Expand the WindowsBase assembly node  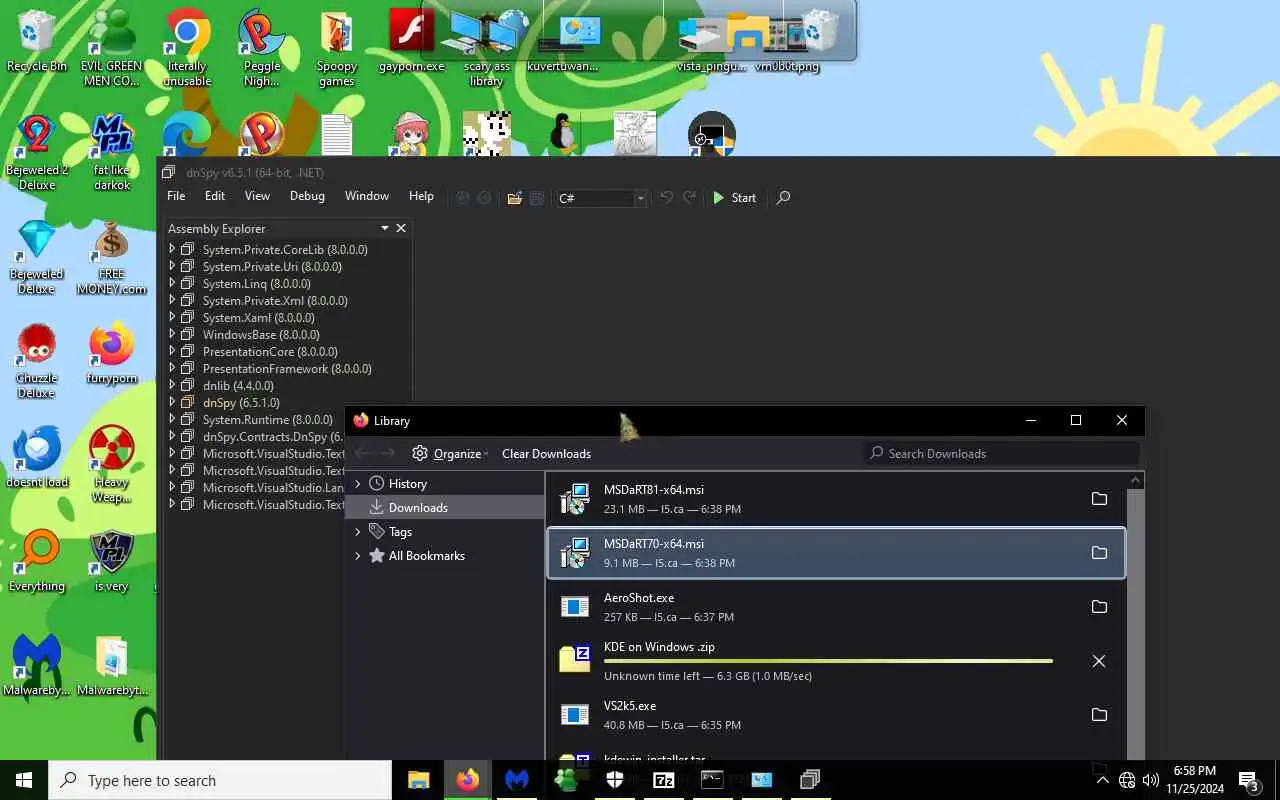[x=172, y=334]
